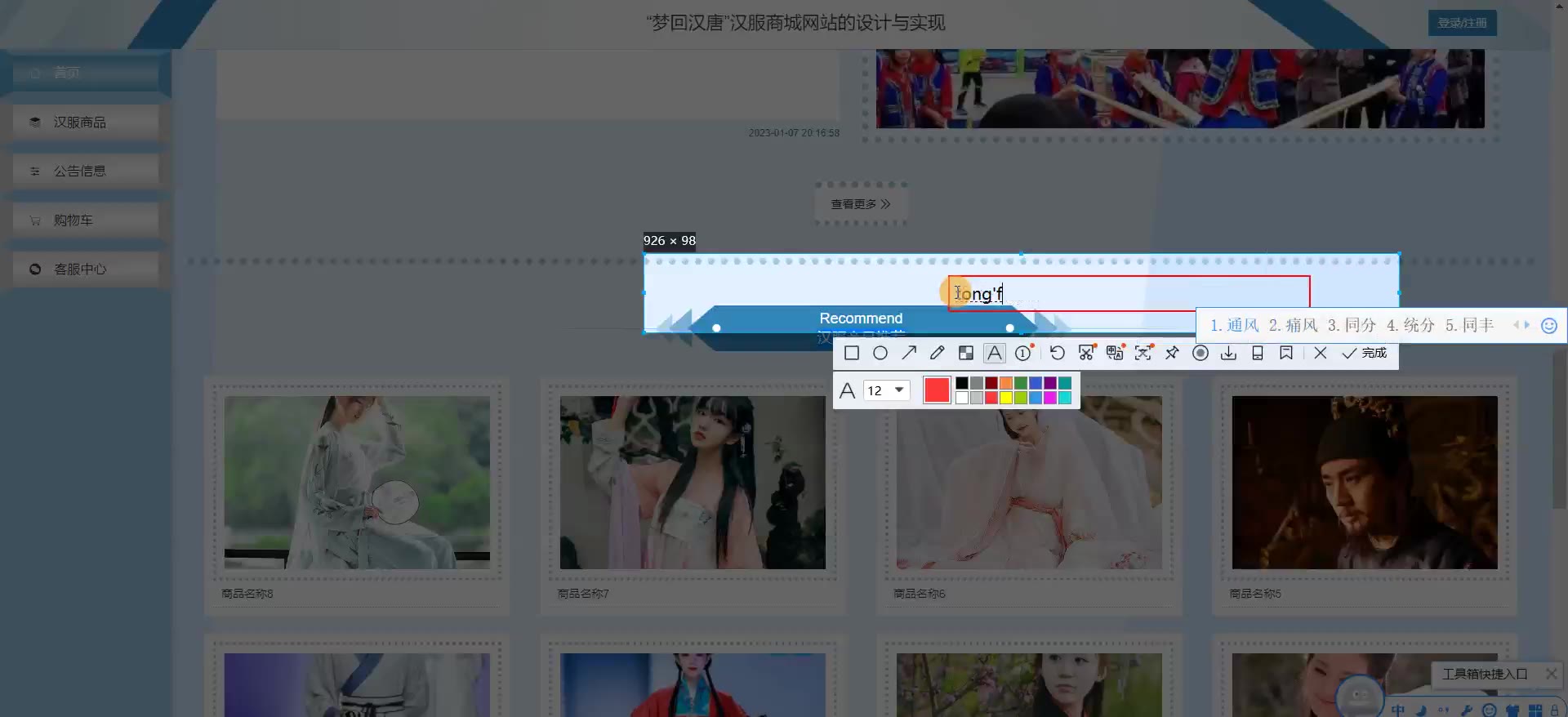The height and width of the screenshot is (717, 1568).
Task: Click the 查看更多 link
Action: pyautogui.click(x=861, y=204)
